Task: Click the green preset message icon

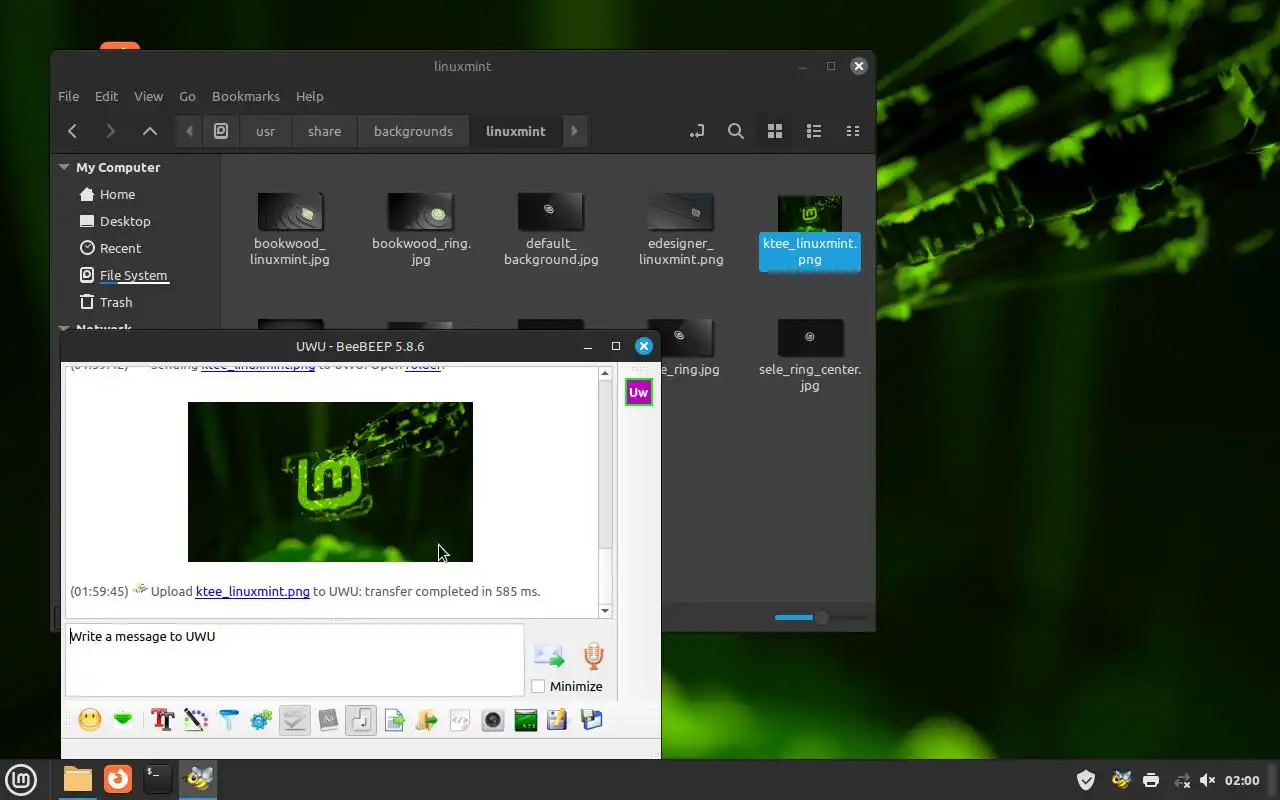Action: [123, 719]
